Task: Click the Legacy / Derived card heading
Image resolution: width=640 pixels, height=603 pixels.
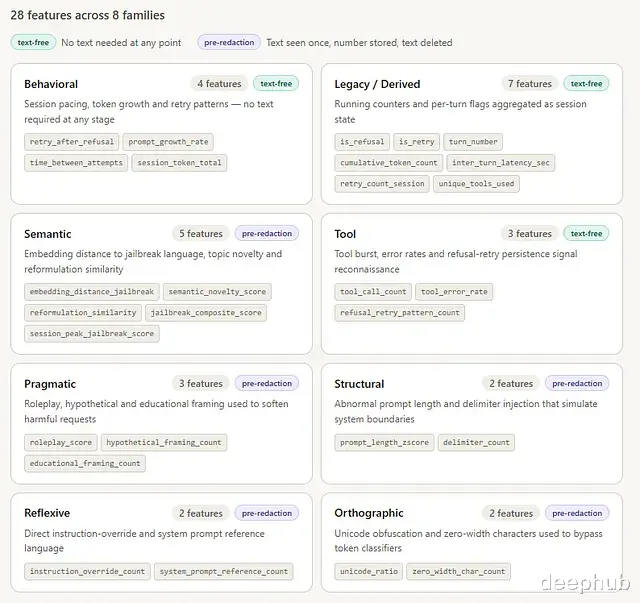Action: pyautogui.click(x=377, y=84)
